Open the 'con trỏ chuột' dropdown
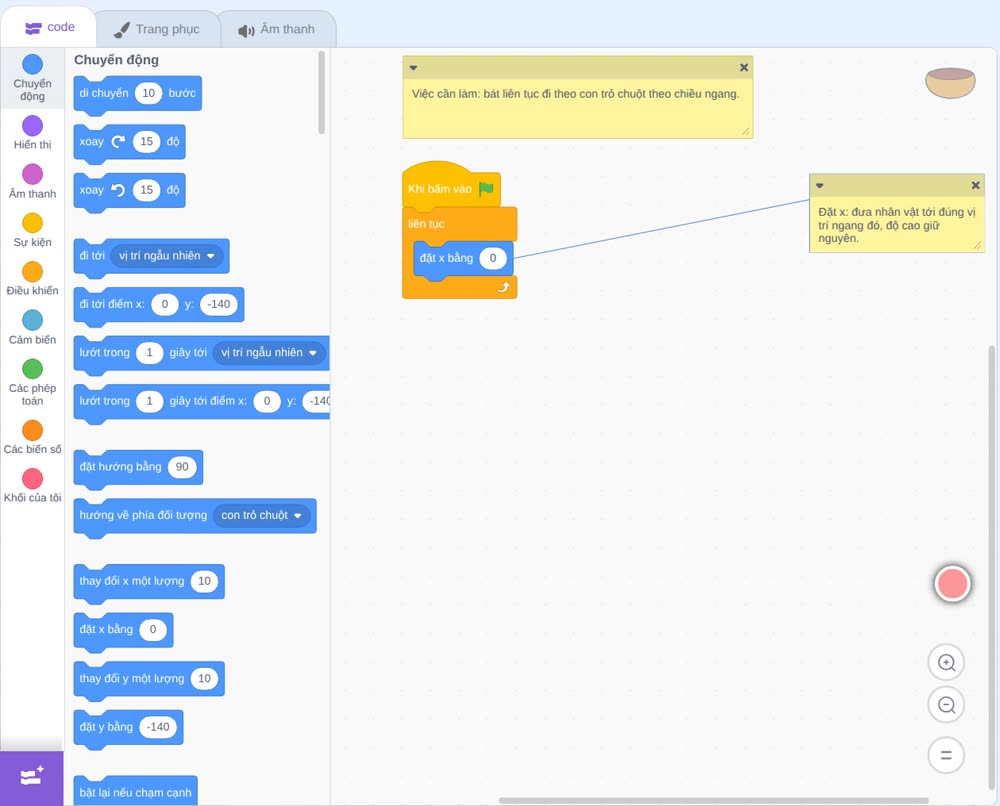1000x806 pixels. [x=261, y=515]
